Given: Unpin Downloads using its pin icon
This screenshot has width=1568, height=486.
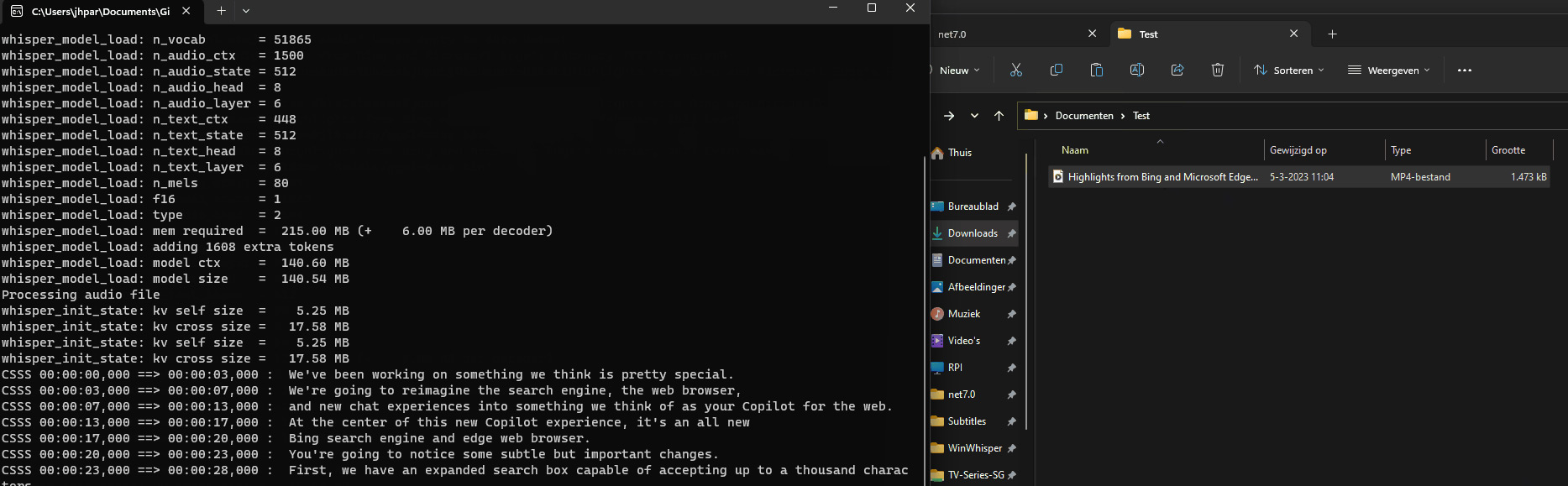Looking at the screenshot, I should click(1011, 233).
